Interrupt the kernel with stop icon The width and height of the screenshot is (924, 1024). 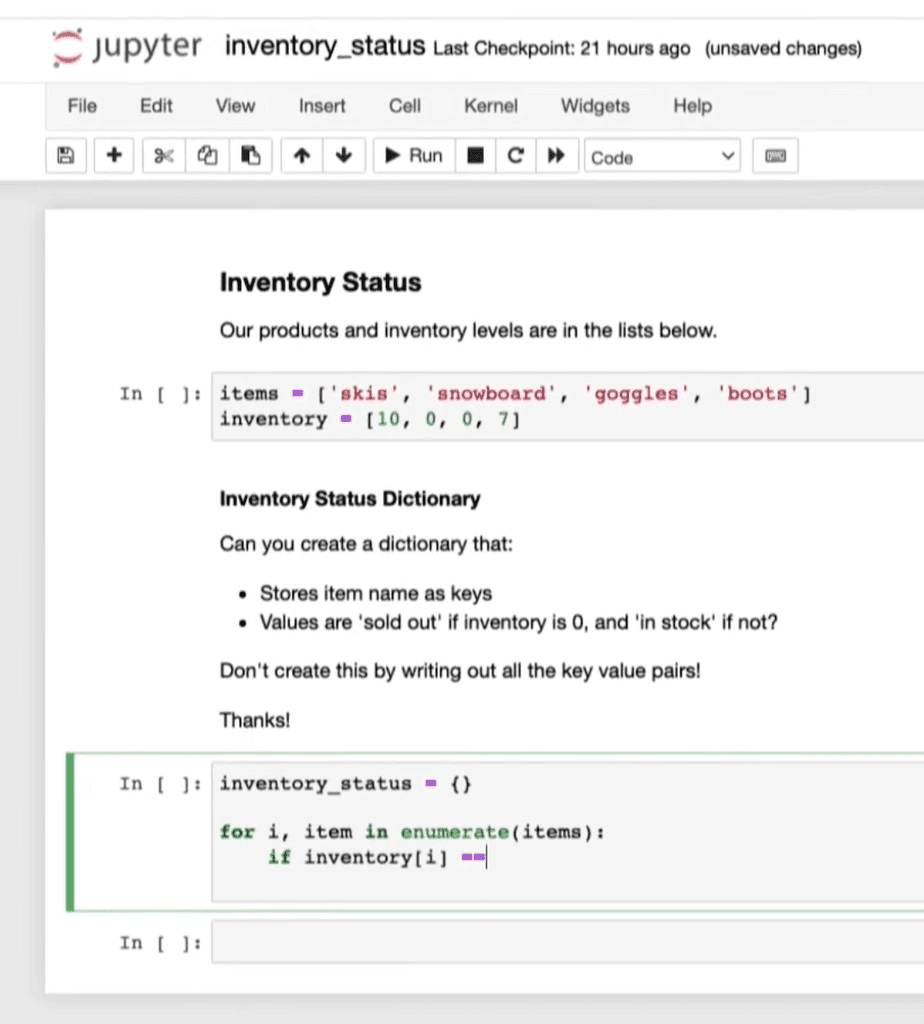tap(474, 155)
